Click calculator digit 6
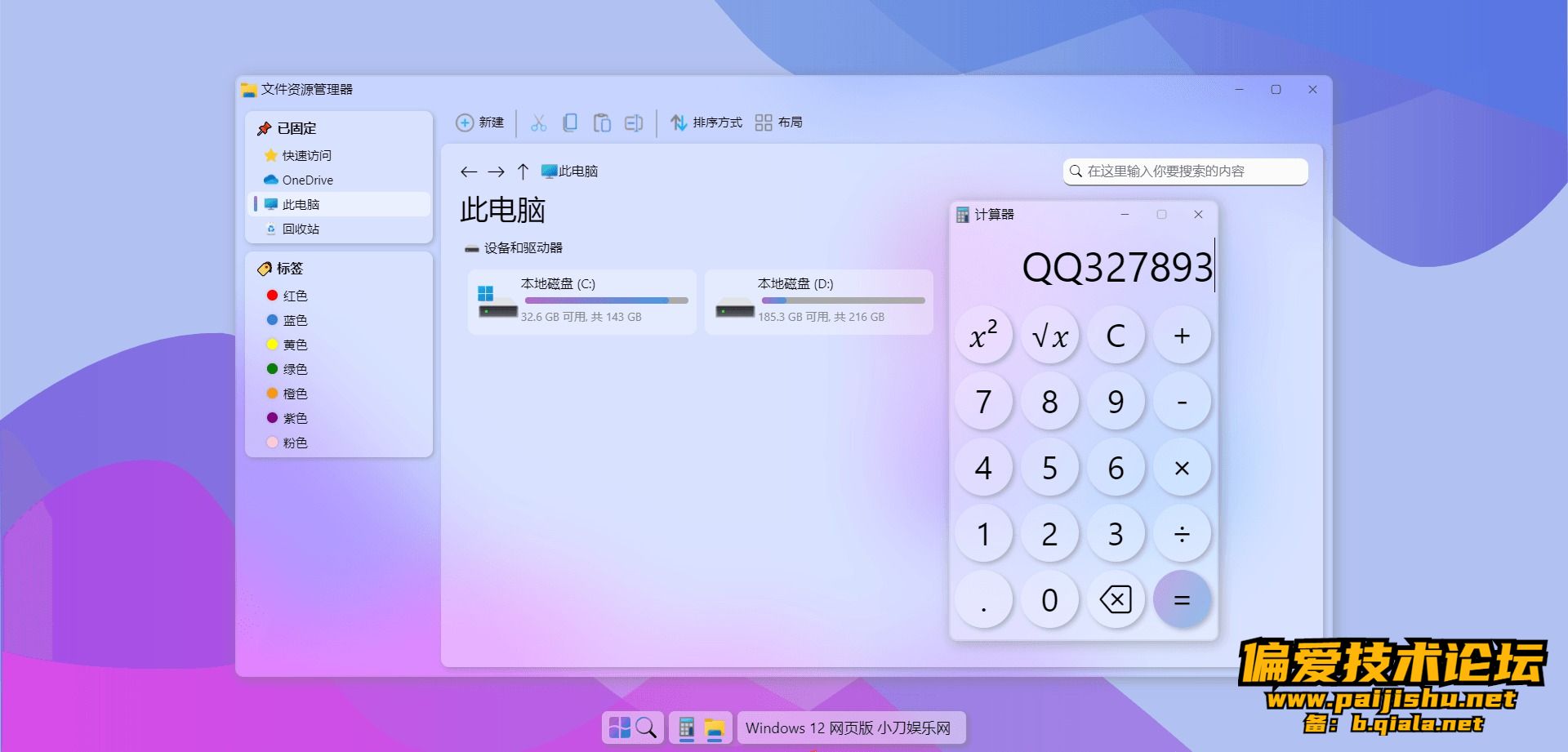 click(x=1116, y=468)
